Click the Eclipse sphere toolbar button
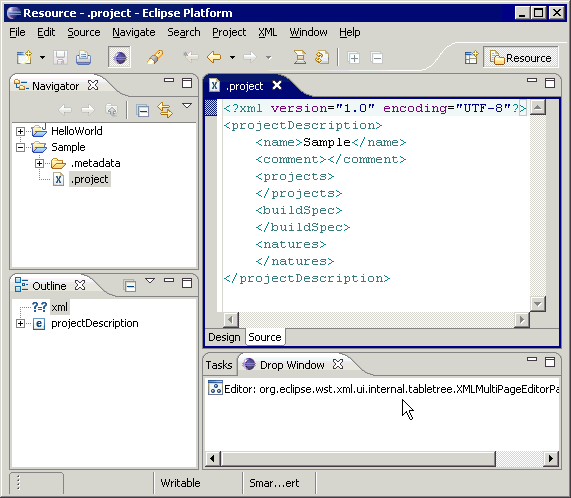Image resolution: width=571 pixels, height=498 pixels. coord(119,57)
